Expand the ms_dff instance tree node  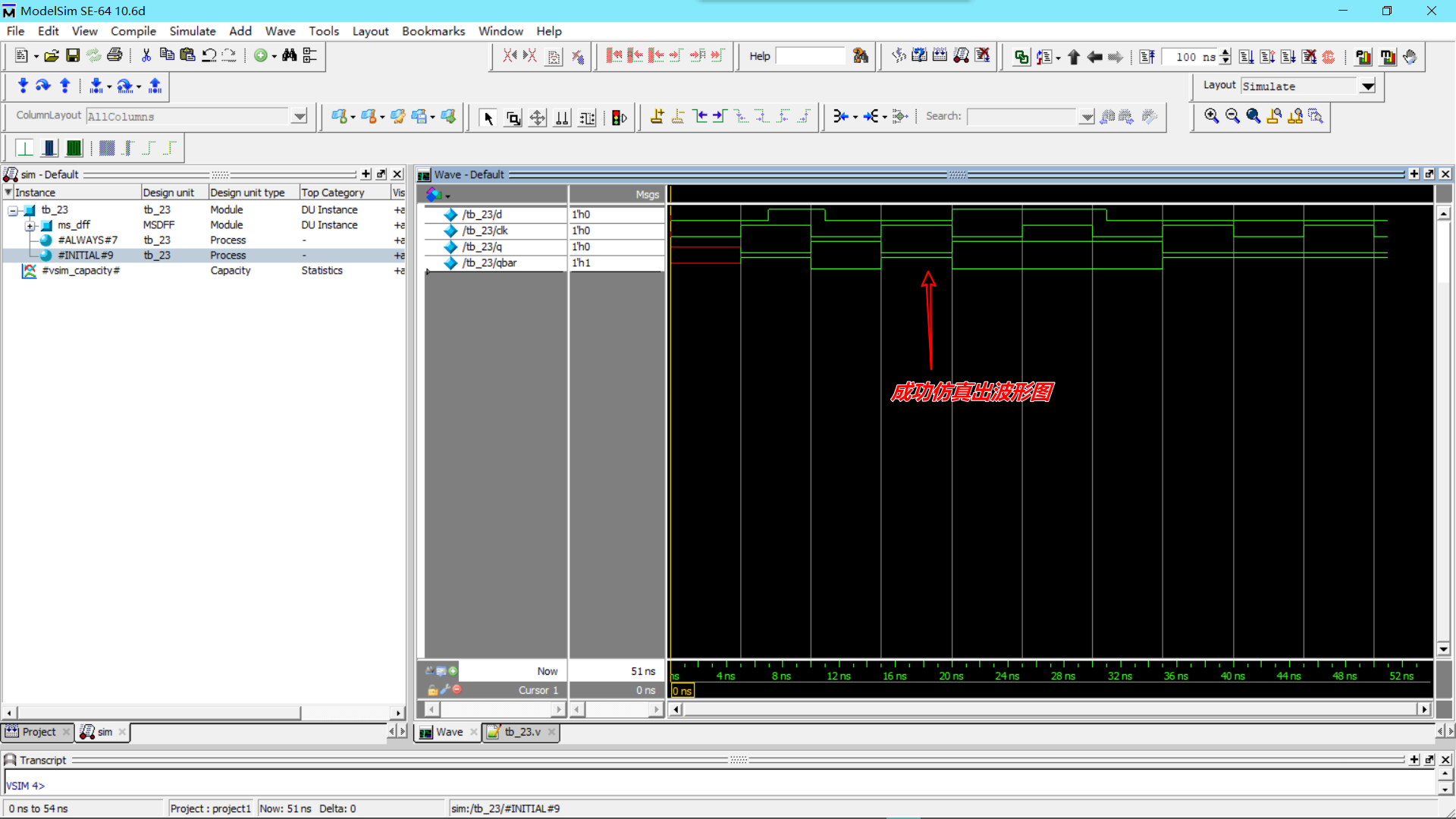[30, 225]
